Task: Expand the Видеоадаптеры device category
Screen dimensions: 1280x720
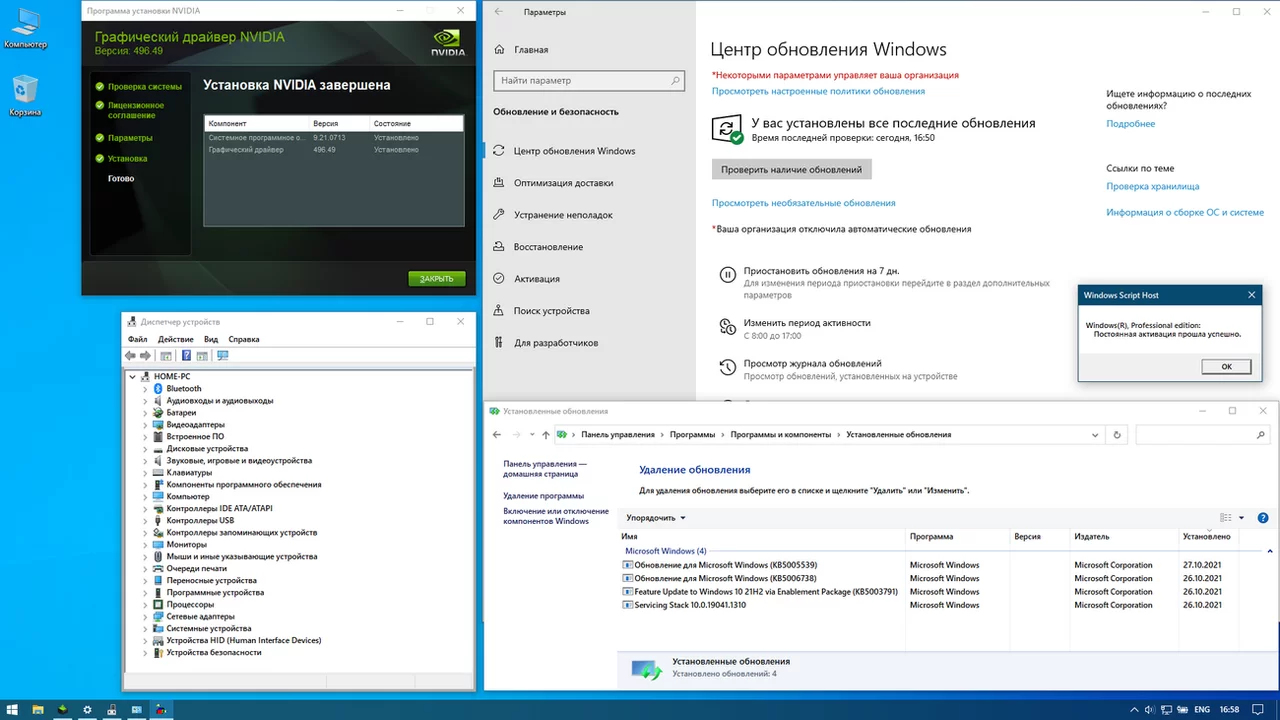Action: 145,424
